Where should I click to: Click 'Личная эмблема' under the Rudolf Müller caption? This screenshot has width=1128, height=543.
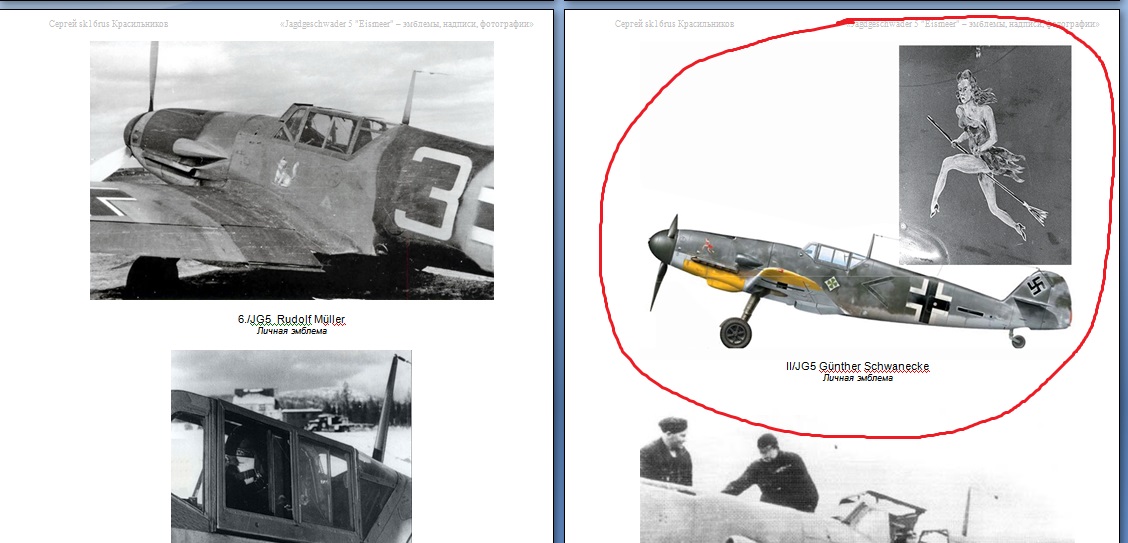(291, 331)
